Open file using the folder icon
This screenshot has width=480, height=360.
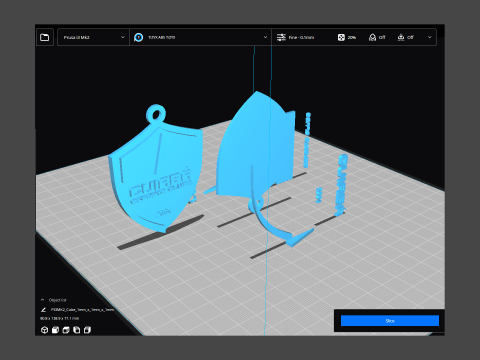(44, 37)
